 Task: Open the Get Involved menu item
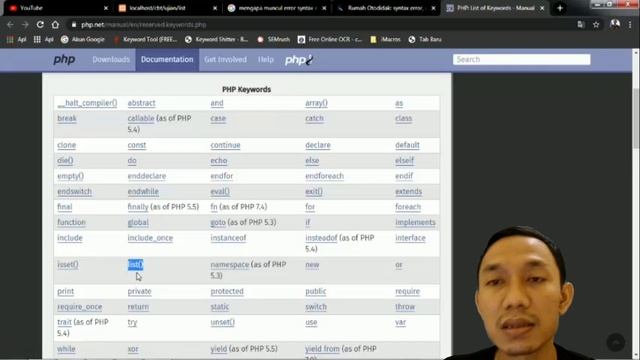(x=225, y=60)
